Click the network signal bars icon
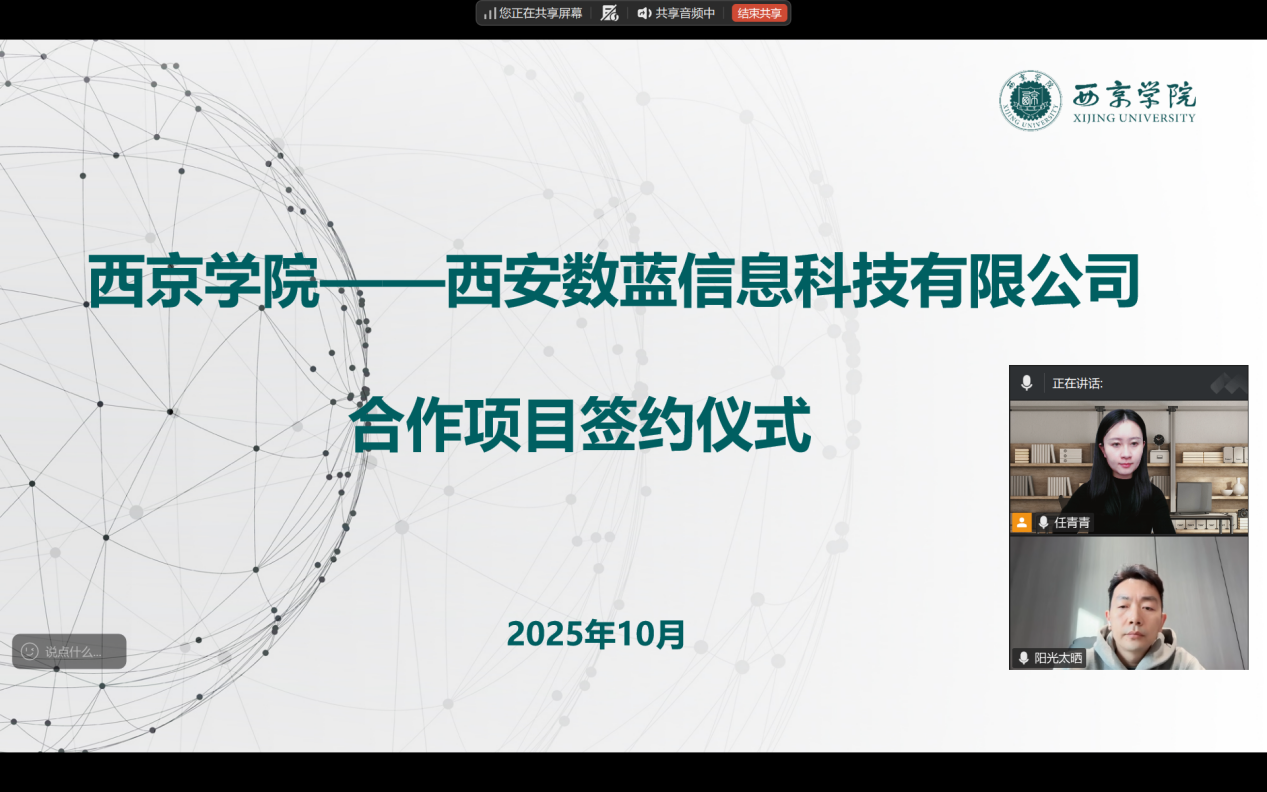 point(489,13)
